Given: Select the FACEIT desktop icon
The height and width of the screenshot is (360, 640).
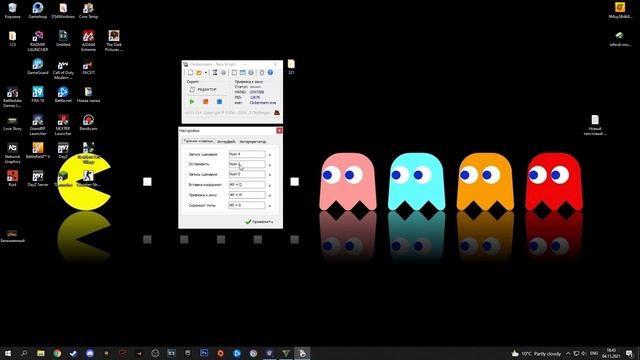Looking at the screenshot, I should point(88,67).
